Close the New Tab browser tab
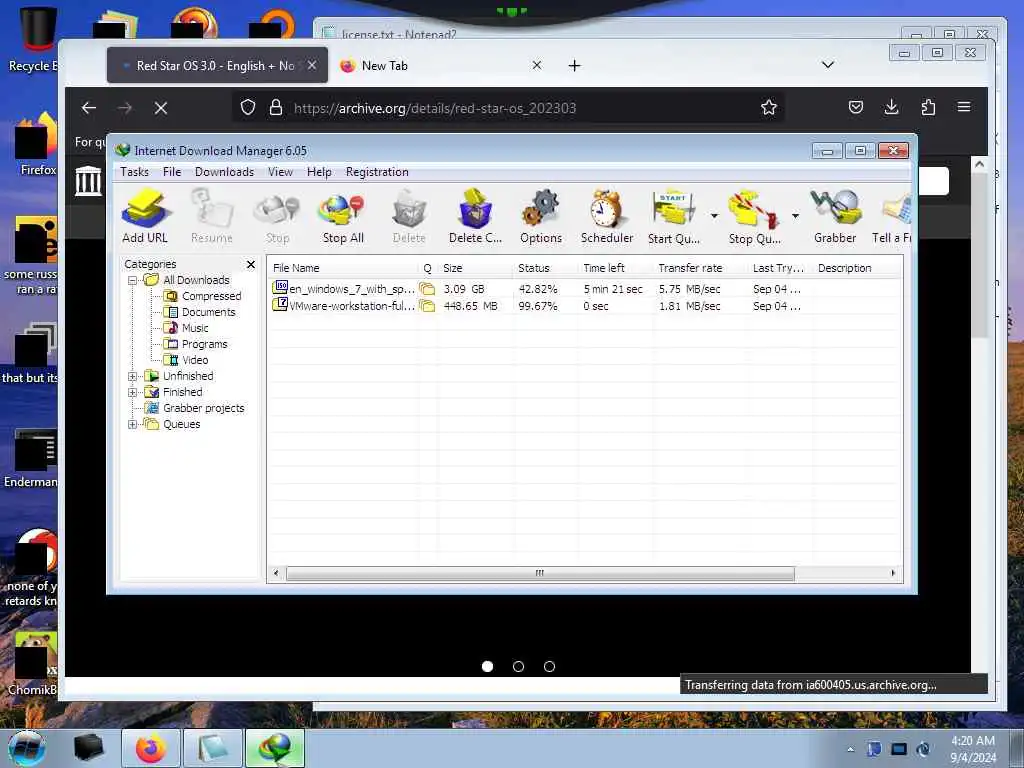This screenshot has height=768, width=1024. [x=536, y=65]
